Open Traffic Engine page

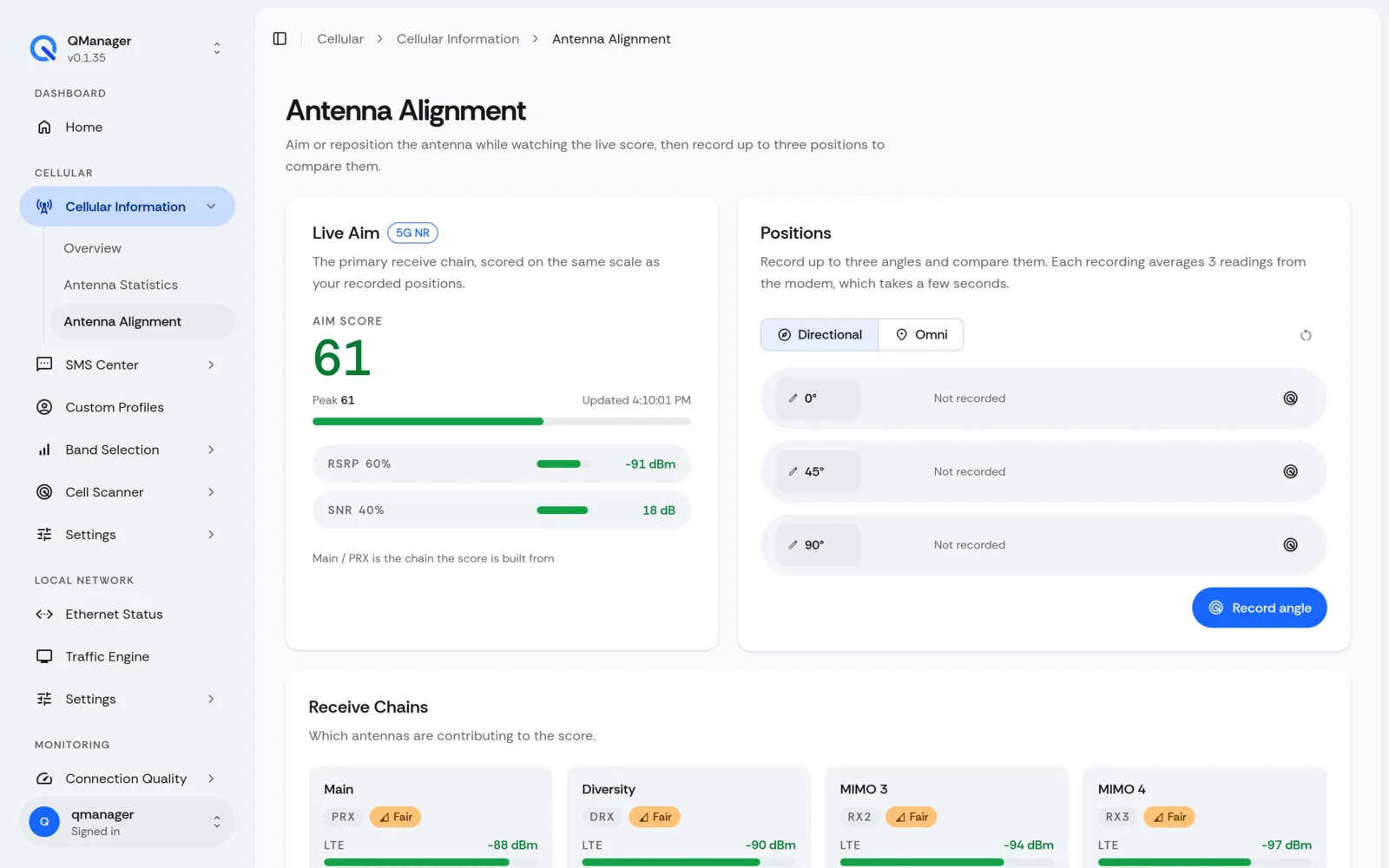(x=128, y=657)
